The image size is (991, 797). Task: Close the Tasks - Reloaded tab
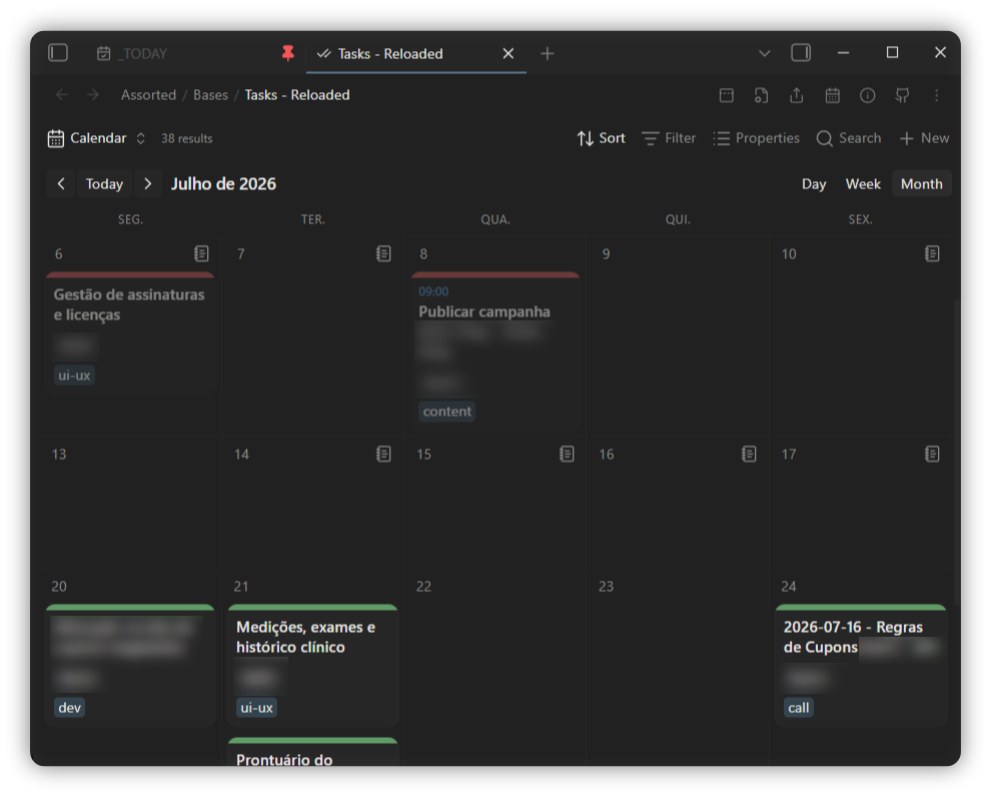coord(508,54)
